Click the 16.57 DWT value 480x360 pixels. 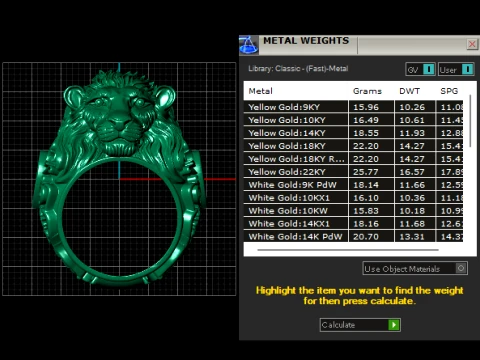coord(412,172)
